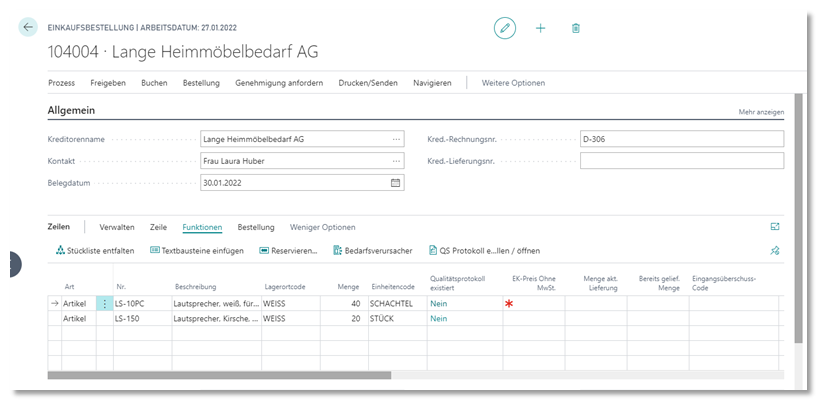Open Kontakt lookup ellipsis

pyautogui.click(x=396, y=161)
